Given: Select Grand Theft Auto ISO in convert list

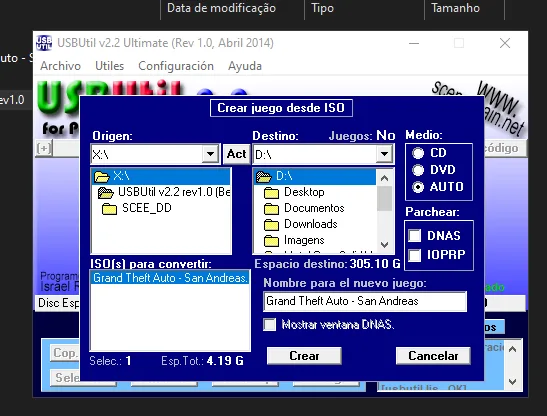Looking at the screenshot, I should click(170, 278).
